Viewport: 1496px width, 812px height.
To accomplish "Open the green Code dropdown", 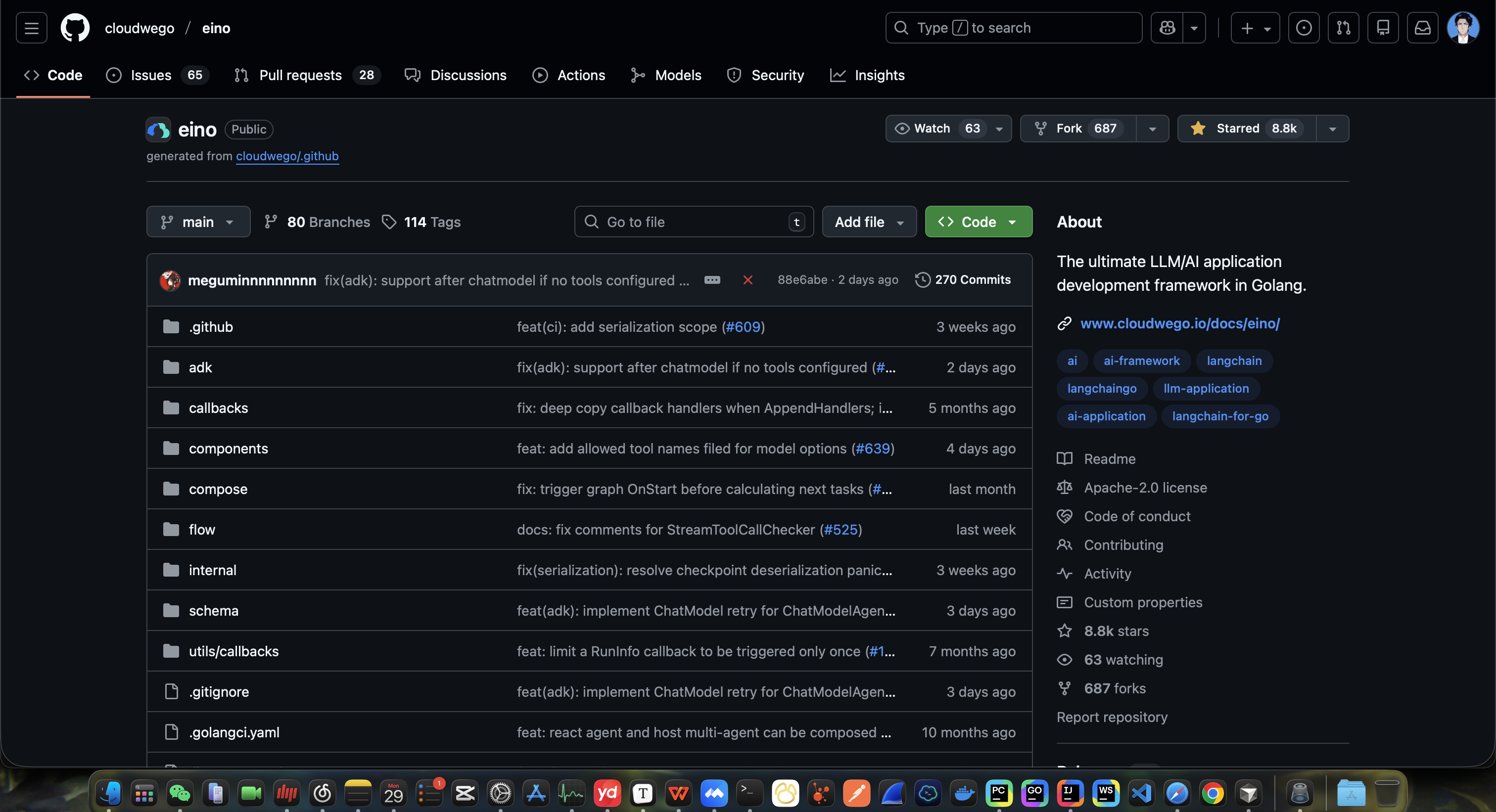I will pyautogui.click(x=978, y=222).
